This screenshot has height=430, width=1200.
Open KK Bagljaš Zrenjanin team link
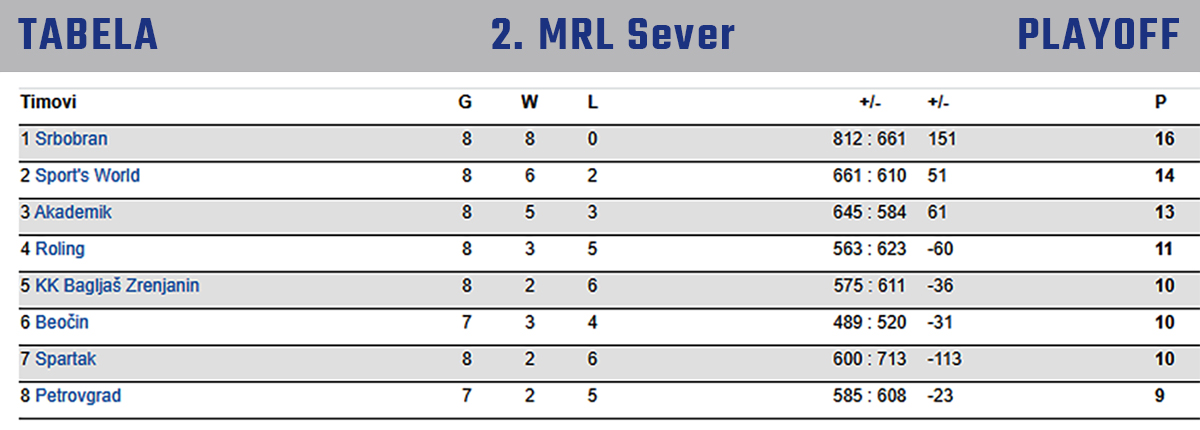click(x=117, y=286)
